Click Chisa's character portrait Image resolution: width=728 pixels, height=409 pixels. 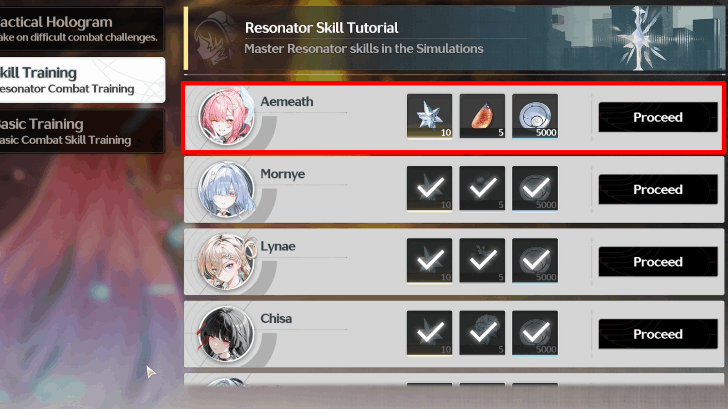(226, 334)
